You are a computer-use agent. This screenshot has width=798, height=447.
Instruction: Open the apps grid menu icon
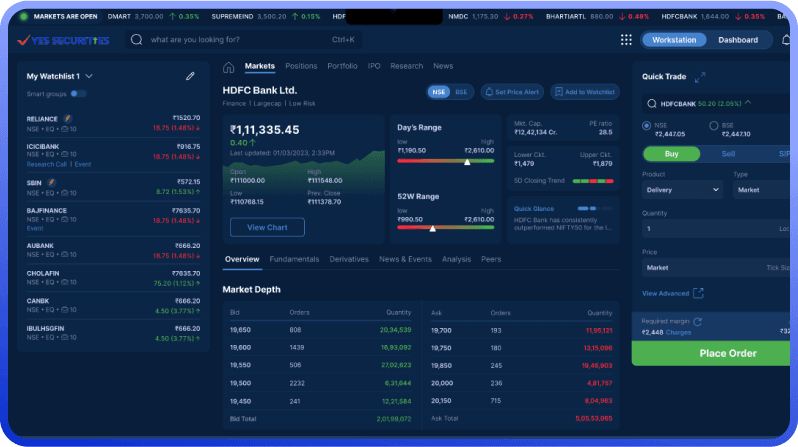tap(626, 40)
